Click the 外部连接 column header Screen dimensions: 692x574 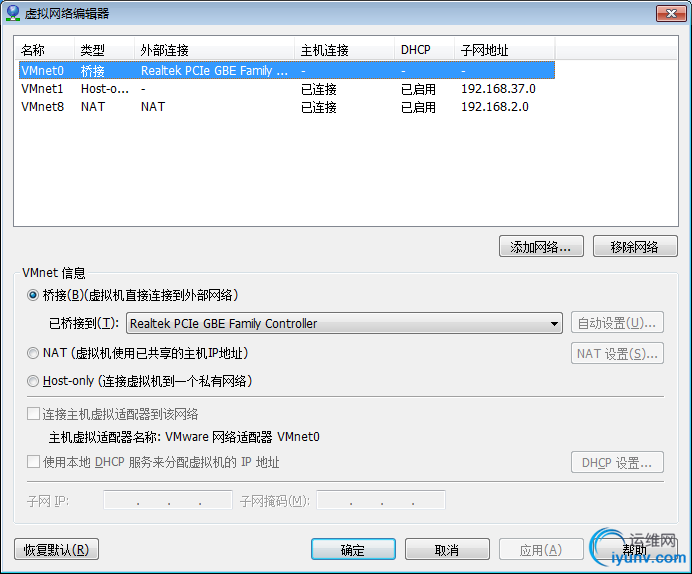pos(214,49)
